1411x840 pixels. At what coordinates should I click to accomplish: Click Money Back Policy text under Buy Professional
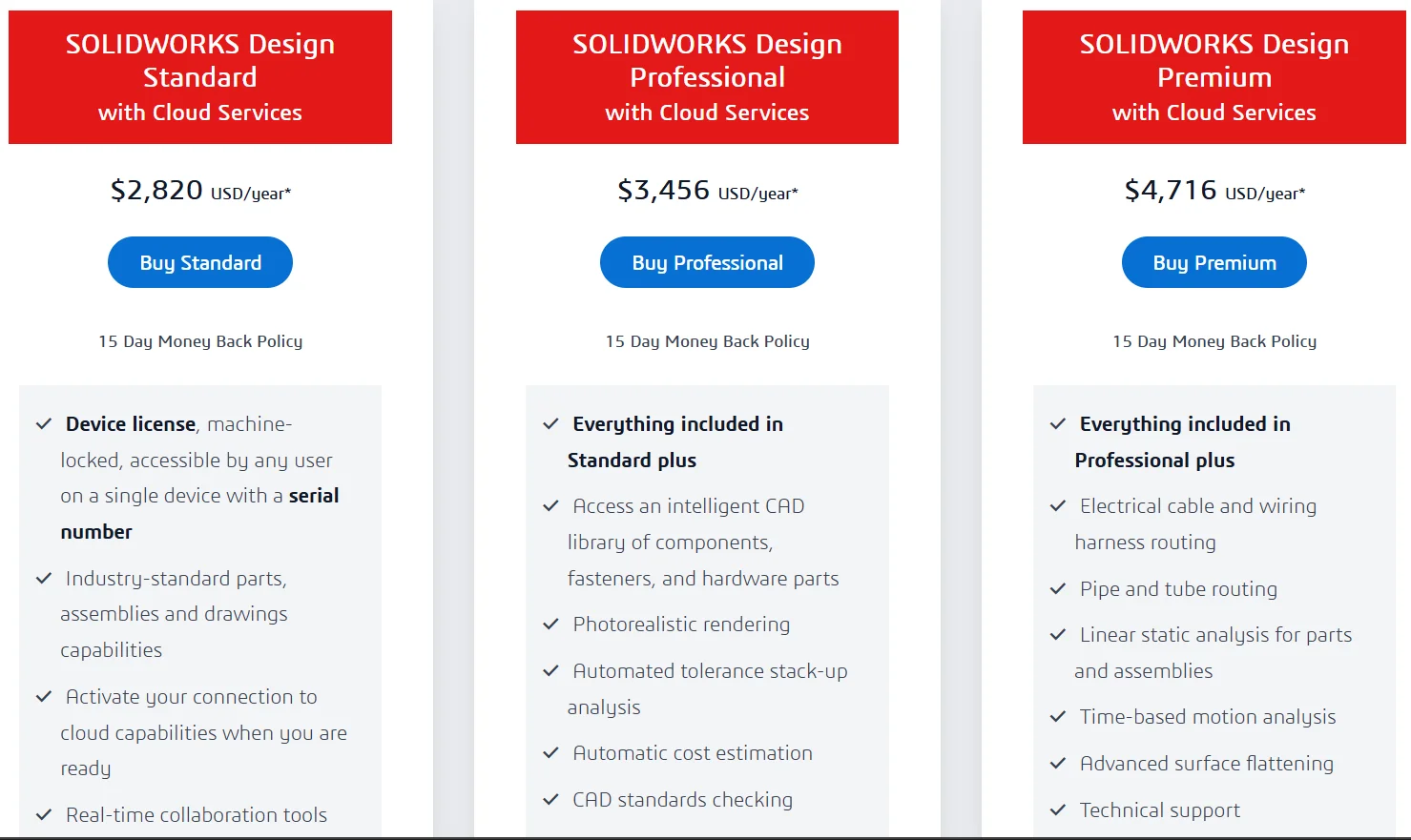(x=707, y=341)
